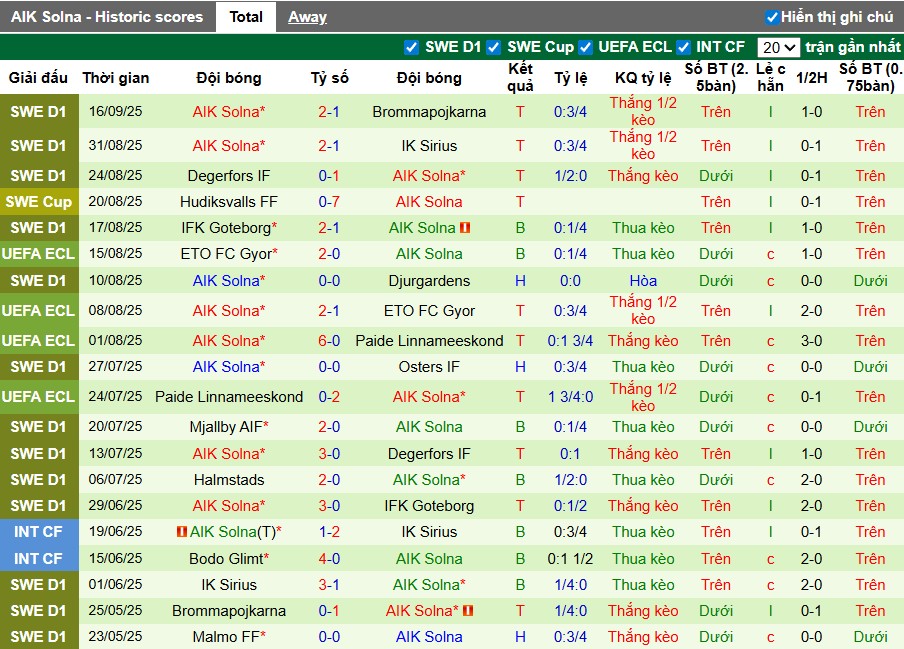The width and height of the screenshot is (904, 649).
Task: Open the 20 recent matches dropdown
Action: pos(777,47)
